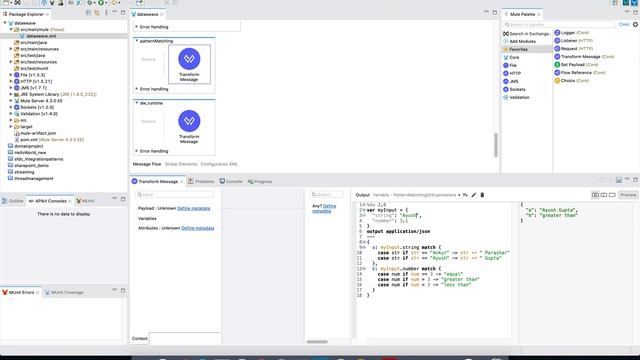Expand HTTP [v1.5.21] library node
Viewport: 640px width, 360px height.
(11, 81)
